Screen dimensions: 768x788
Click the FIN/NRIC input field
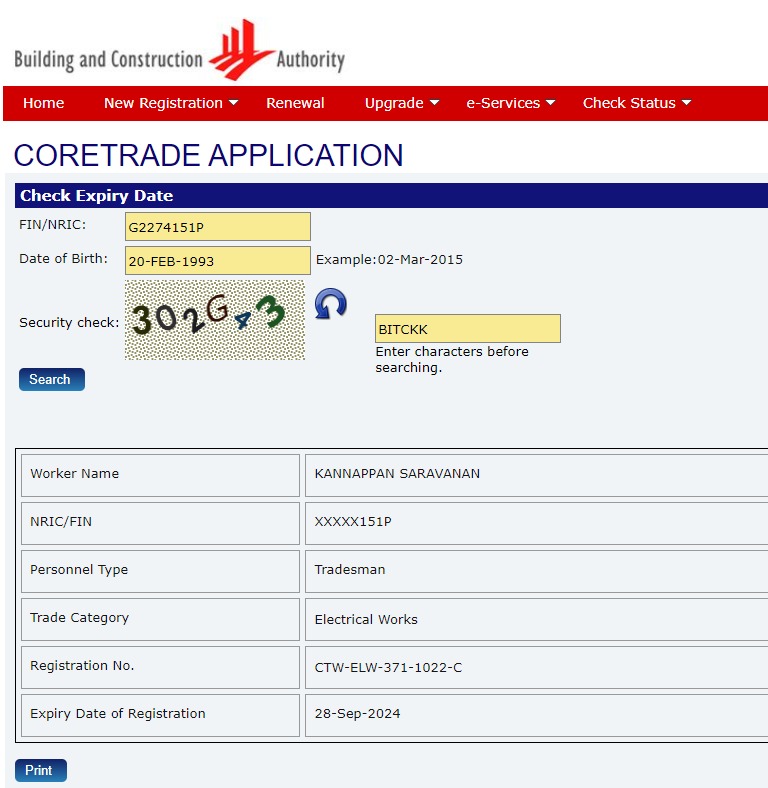(217, 227)
